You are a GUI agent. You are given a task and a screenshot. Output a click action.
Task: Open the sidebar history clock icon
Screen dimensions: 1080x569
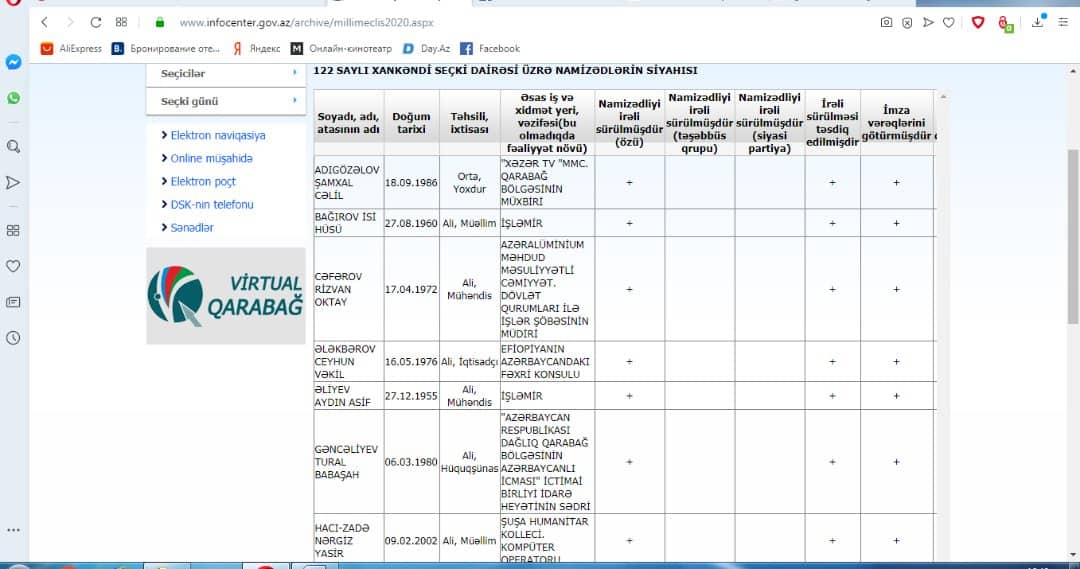tap(14, 338)
